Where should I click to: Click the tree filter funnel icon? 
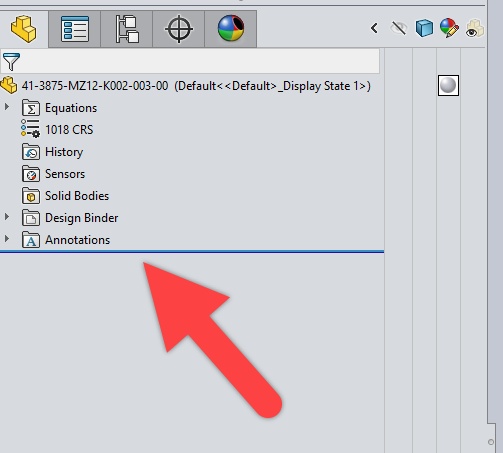coord(11,61)
